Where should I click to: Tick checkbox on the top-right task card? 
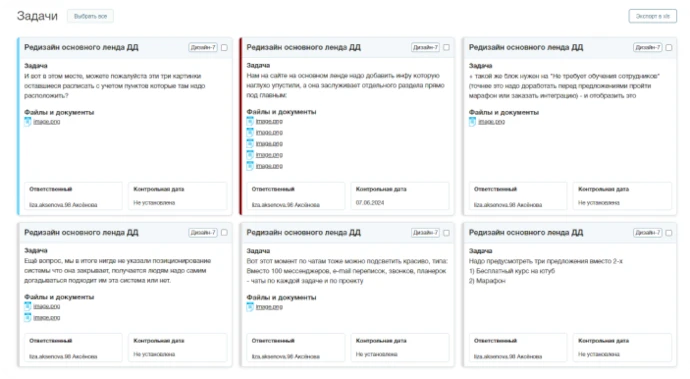669,48
